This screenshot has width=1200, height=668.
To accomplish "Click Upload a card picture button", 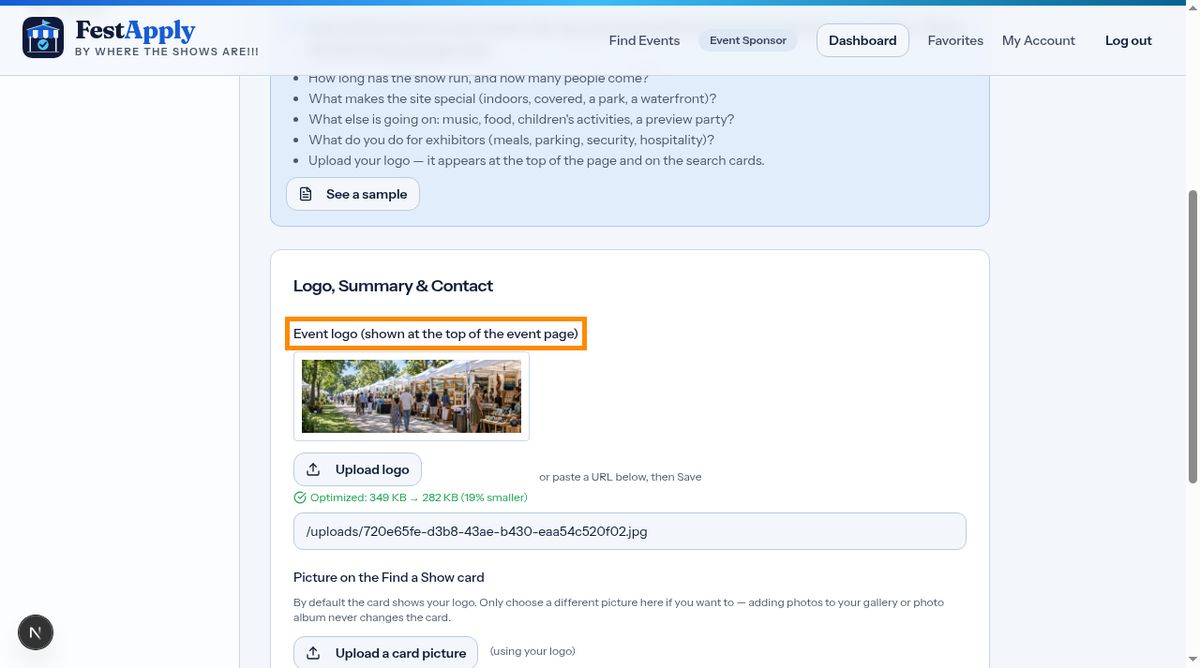I will pyautogui.click(x=386, y=653).
